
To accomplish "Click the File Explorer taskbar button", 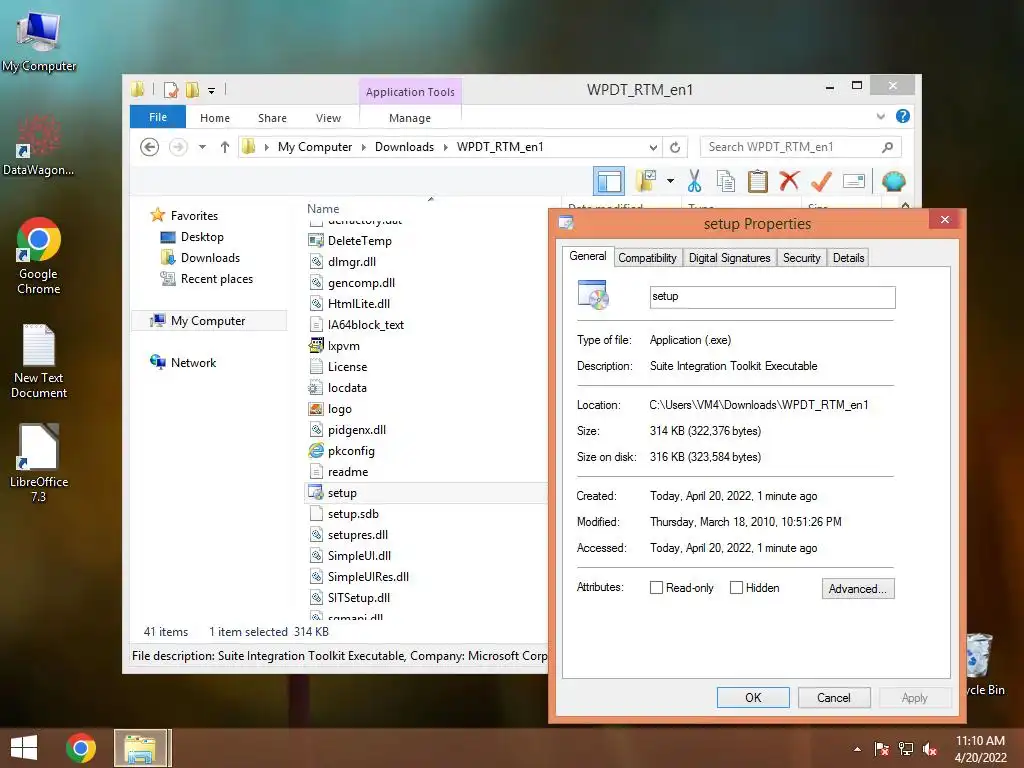I will 142,748.
